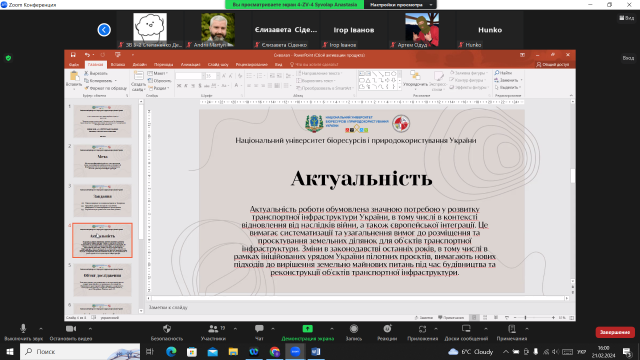Expand the audio options arrow beside microphone
This screenshot has width=640, height=360.
tap(41, 329)
